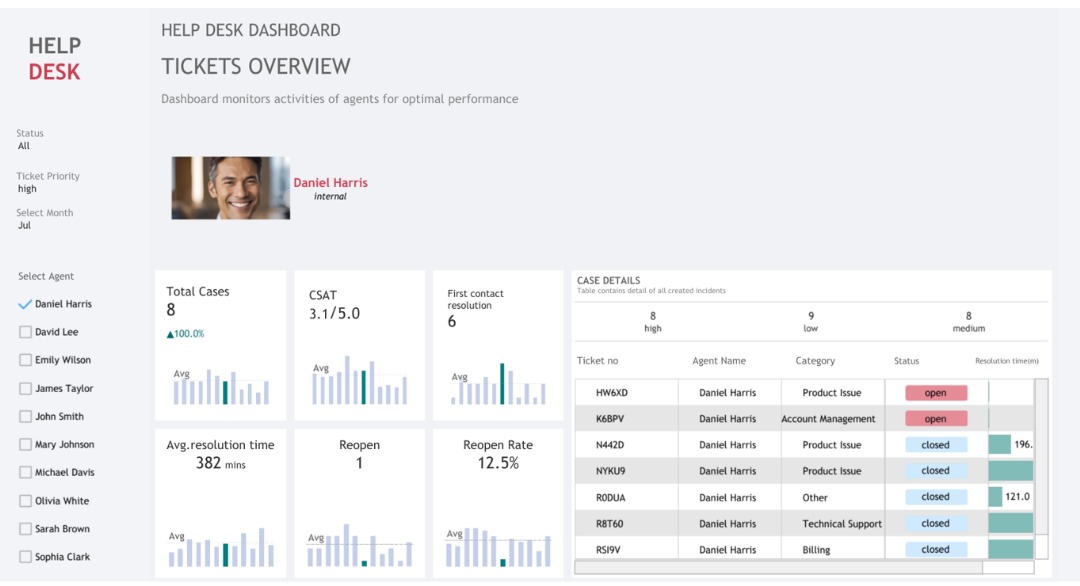
Task: Select Emily Wilson in agent list
Action: (25, 360)
